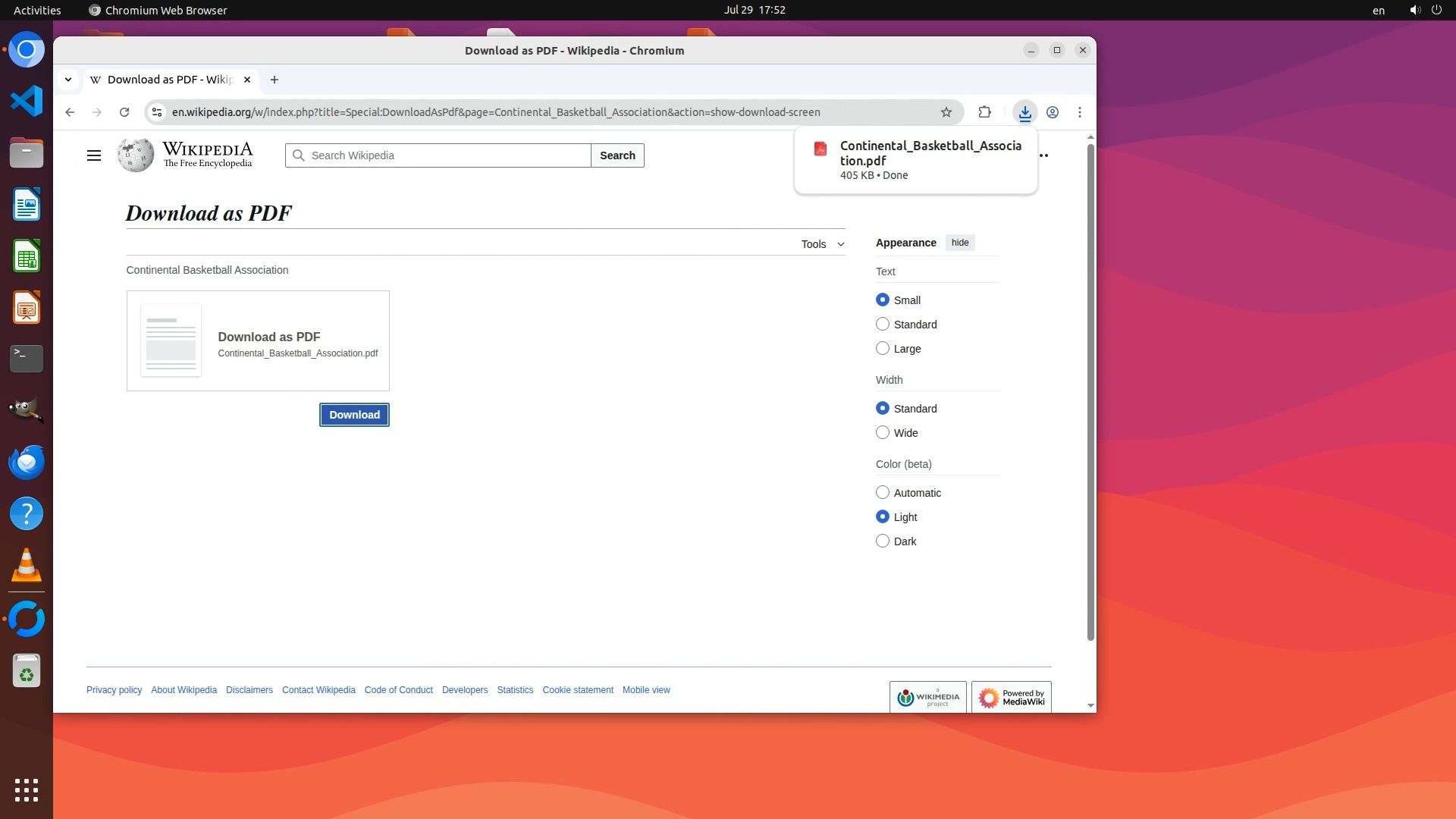Click the profile avatar icon
The height and width of the screenshot is (819, 1456).
1053,112
